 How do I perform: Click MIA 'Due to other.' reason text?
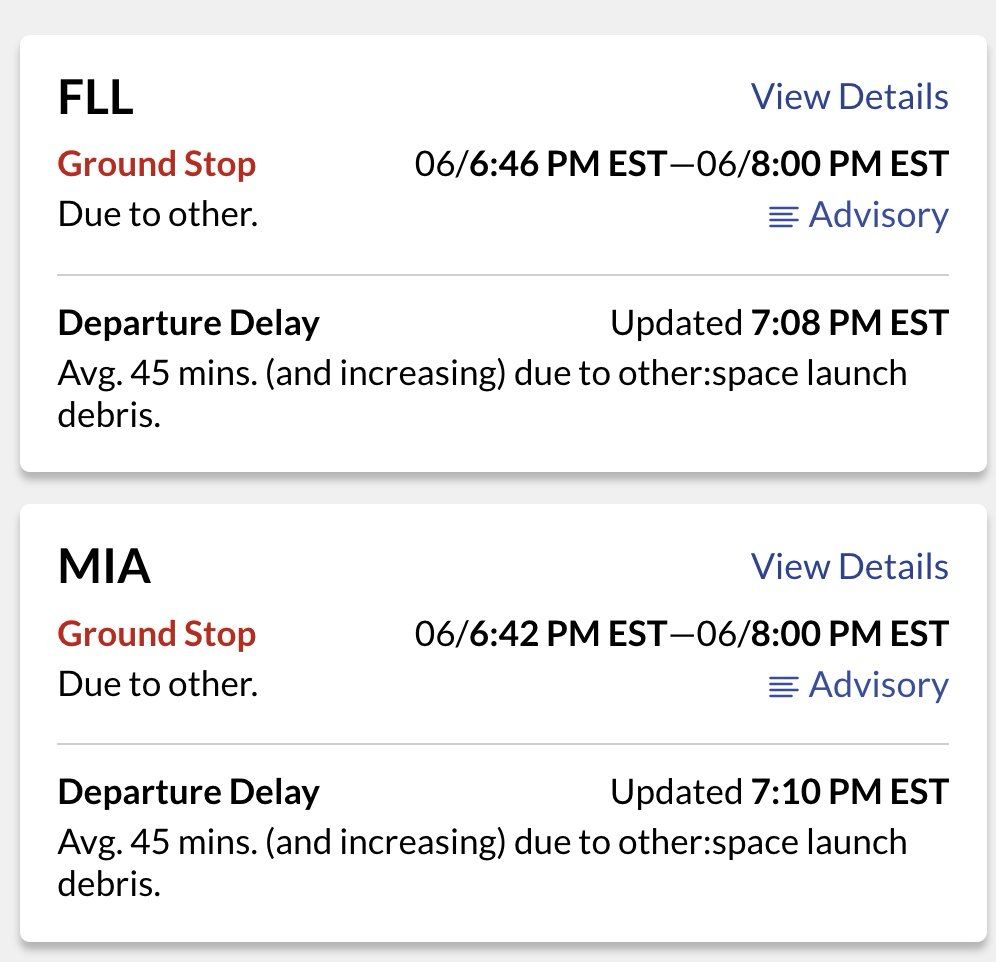pyautogui.click(x=158, y=684)
